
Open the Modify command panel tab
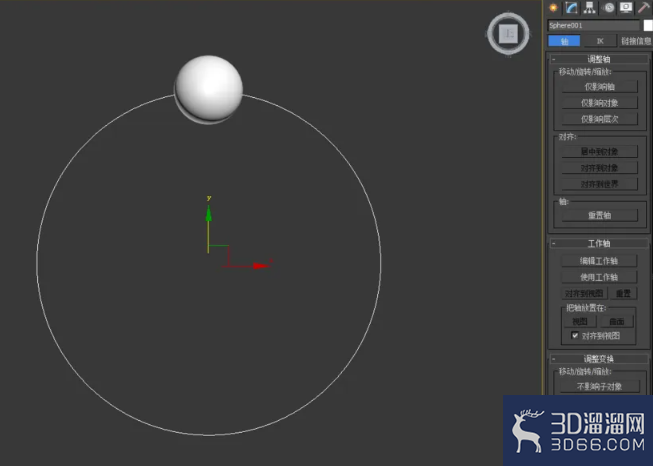571,7
